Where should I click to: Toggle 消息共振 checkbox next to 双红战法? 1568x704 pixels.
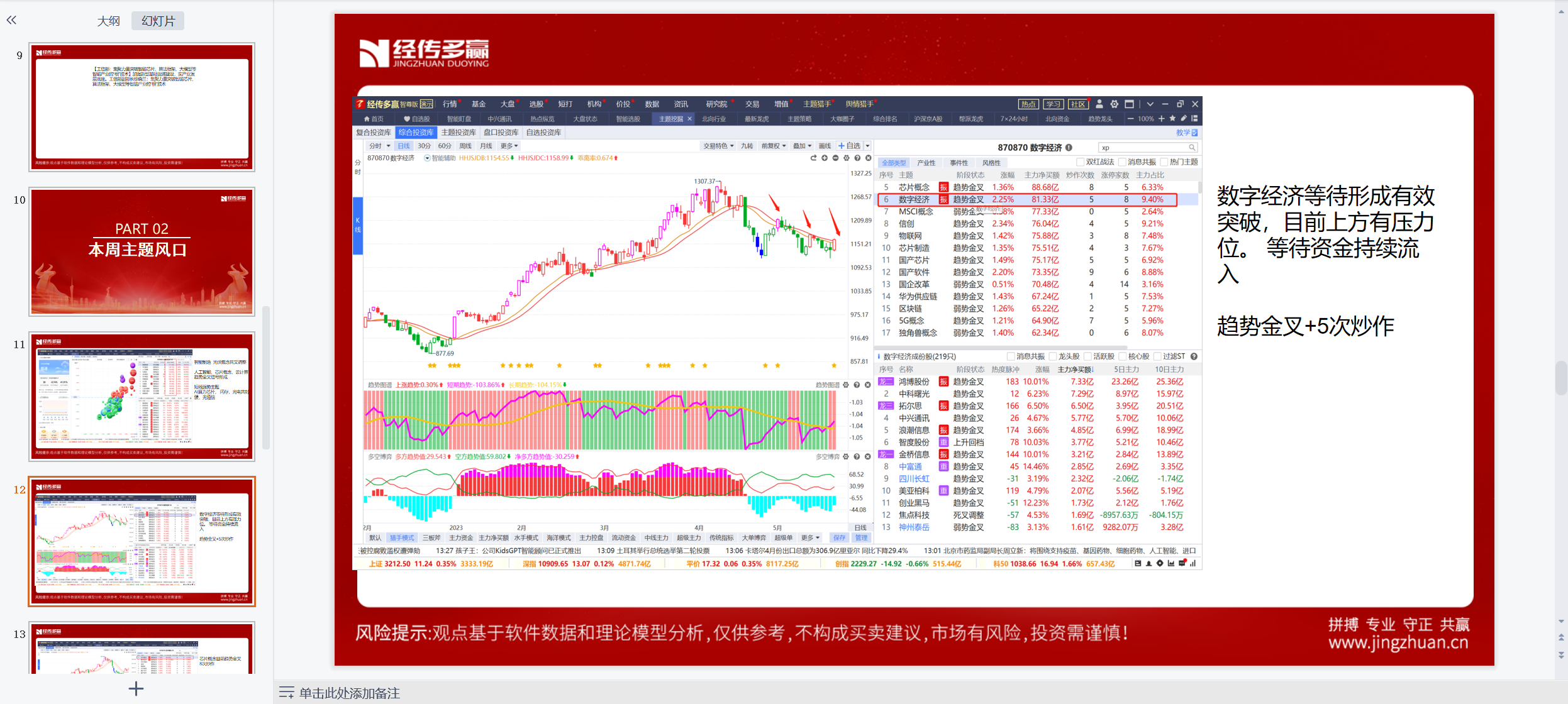pos(1121,162)
